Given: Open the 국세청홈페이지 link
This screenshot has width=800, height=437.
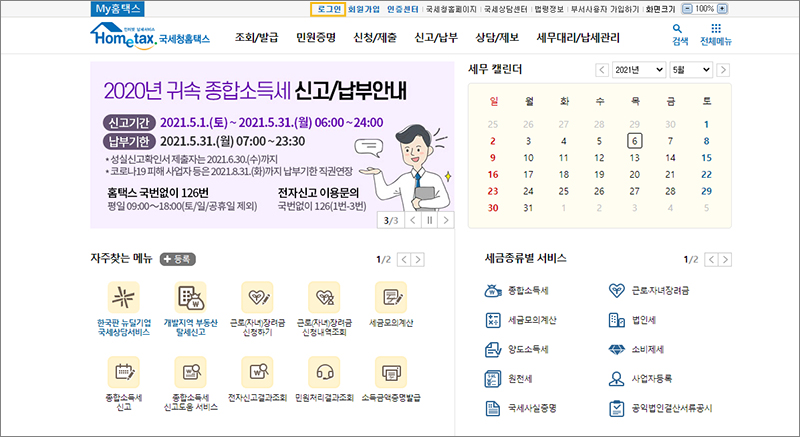Looking at the screenshot, I should click(451, 9).
